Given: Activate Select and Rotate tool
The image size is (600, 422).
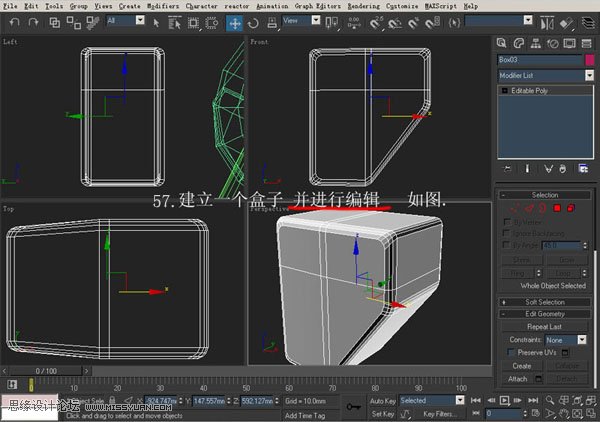Looking at the screenshot, I should (x=253, y=23).
